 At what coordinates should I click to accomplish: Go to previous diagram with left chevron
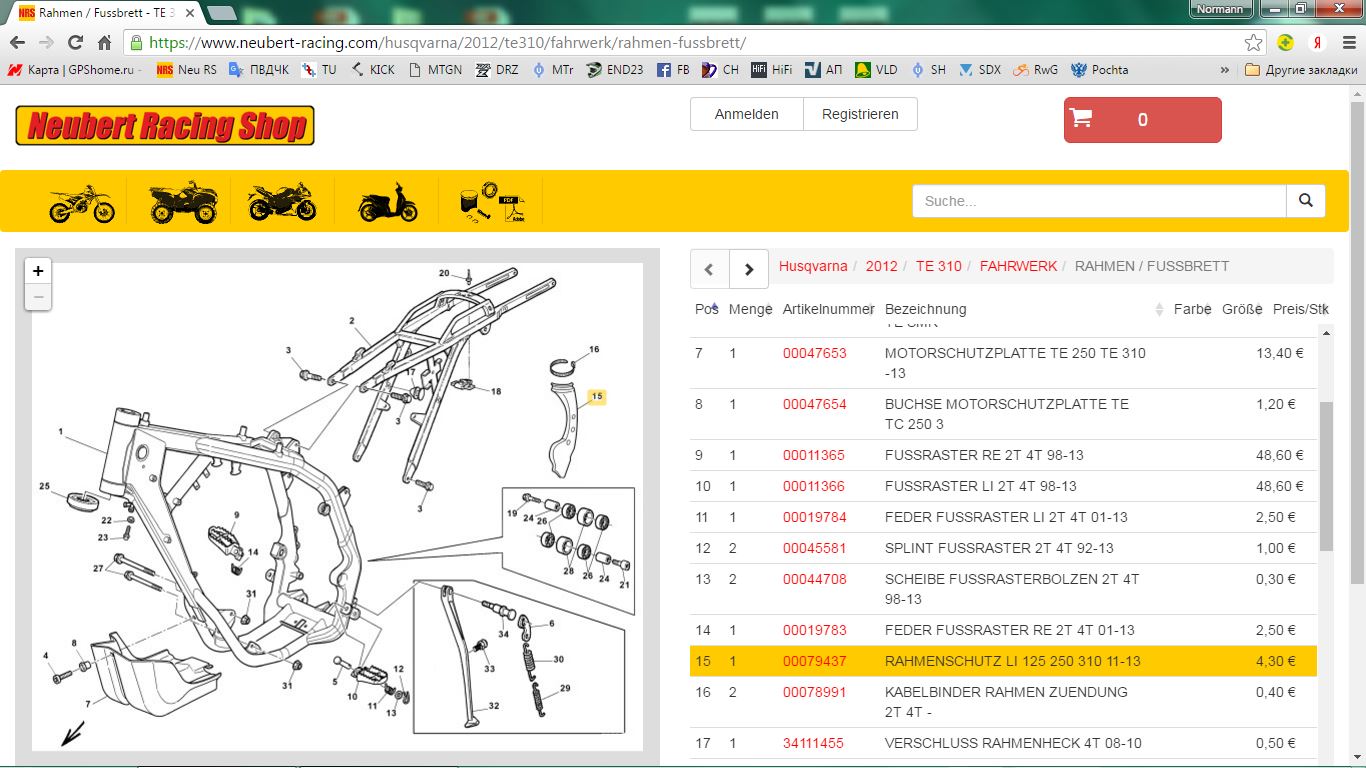[710, 268]
